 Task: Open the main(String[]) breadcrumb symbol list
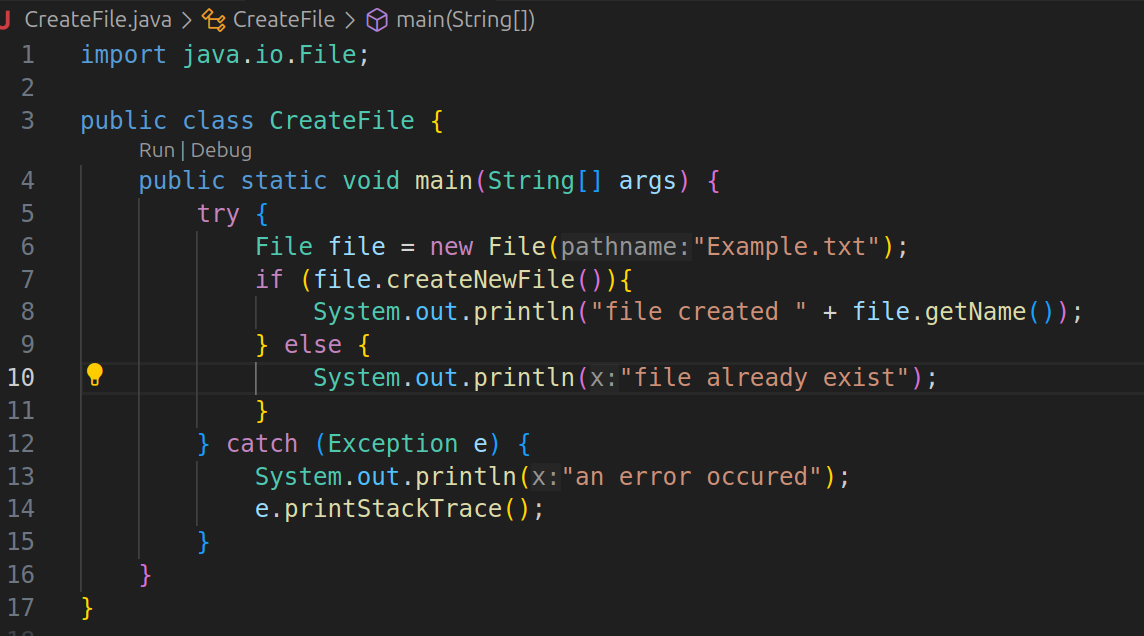click(x=465, y=19)
